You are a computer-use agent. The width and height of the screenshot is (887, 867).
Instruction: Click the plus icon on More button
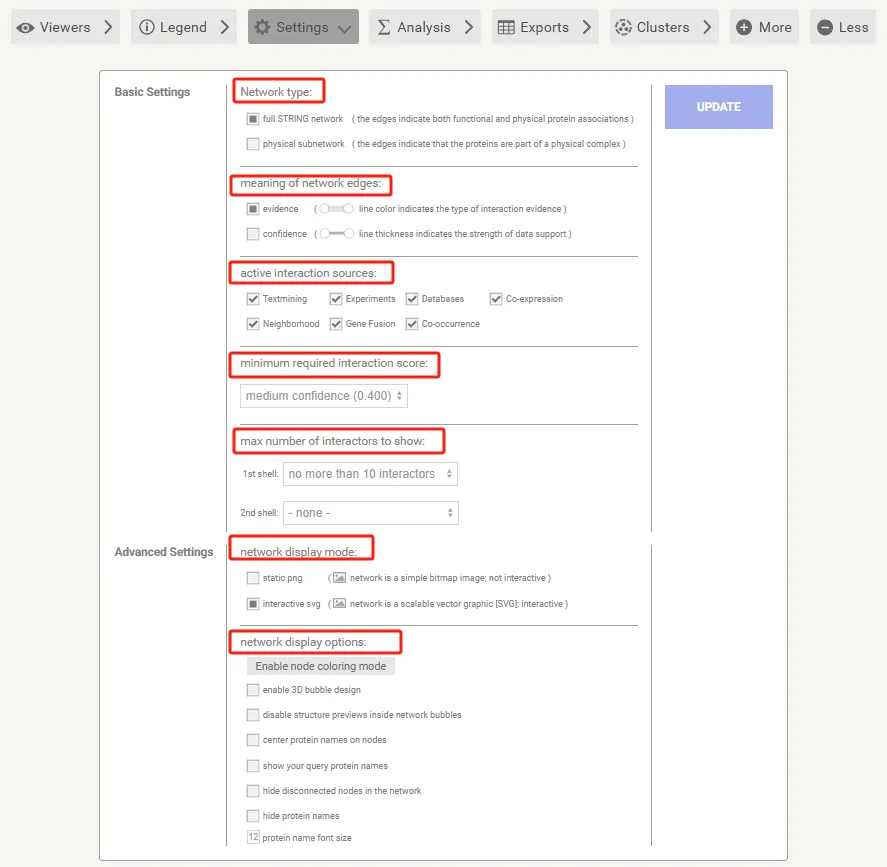click(x=744, y=28)
